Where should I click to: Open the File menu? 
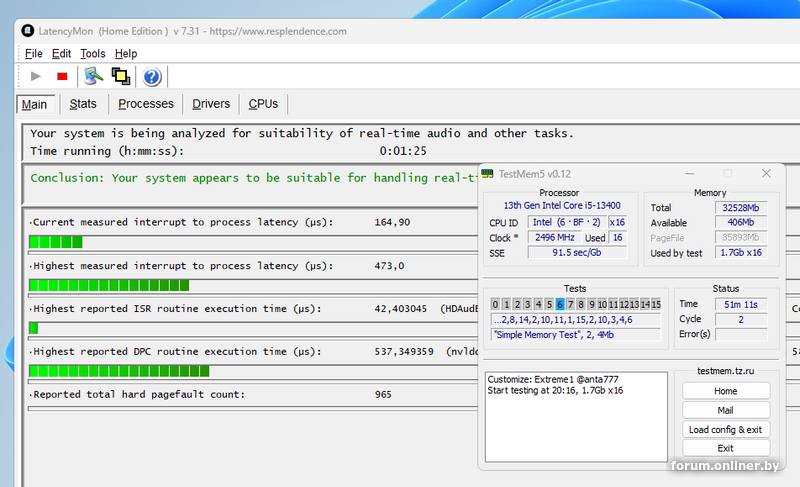[x=34, y=53]
